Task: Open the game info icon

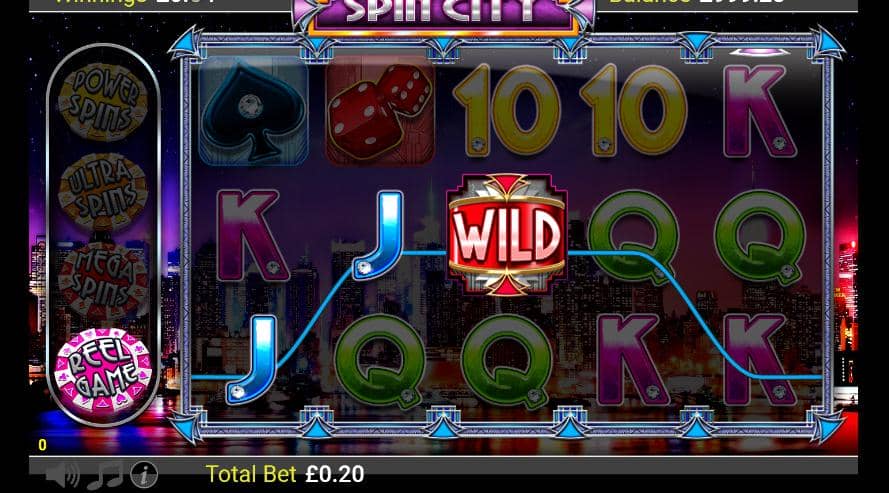Action: click(144, 474)
